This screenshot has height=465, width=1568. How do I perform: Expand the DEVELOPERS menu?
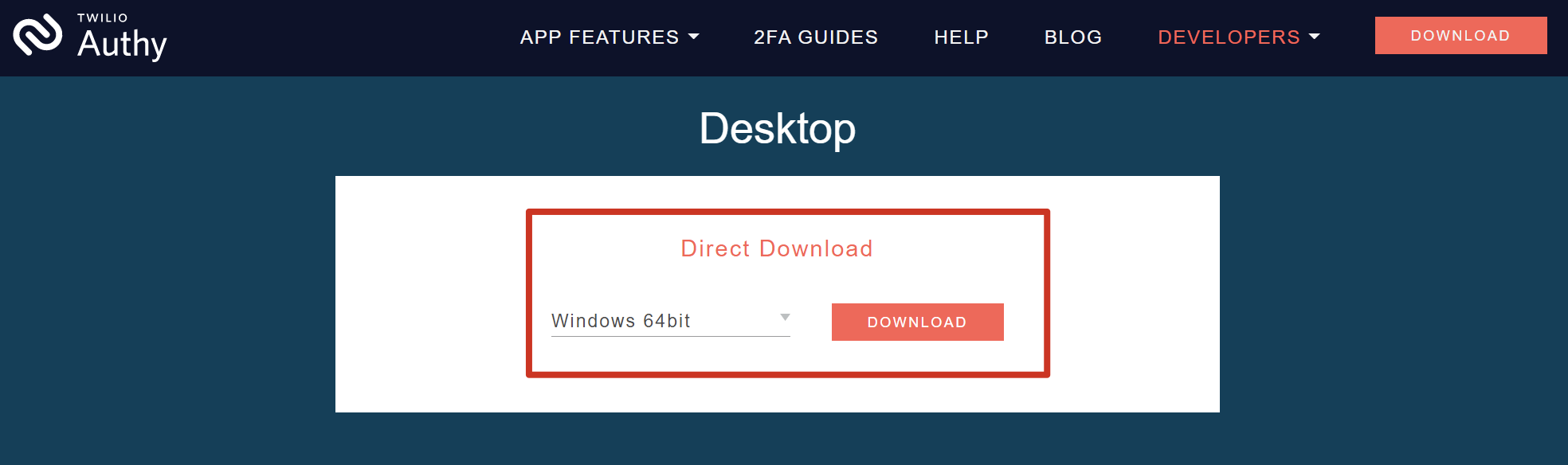pos(1229,37)
